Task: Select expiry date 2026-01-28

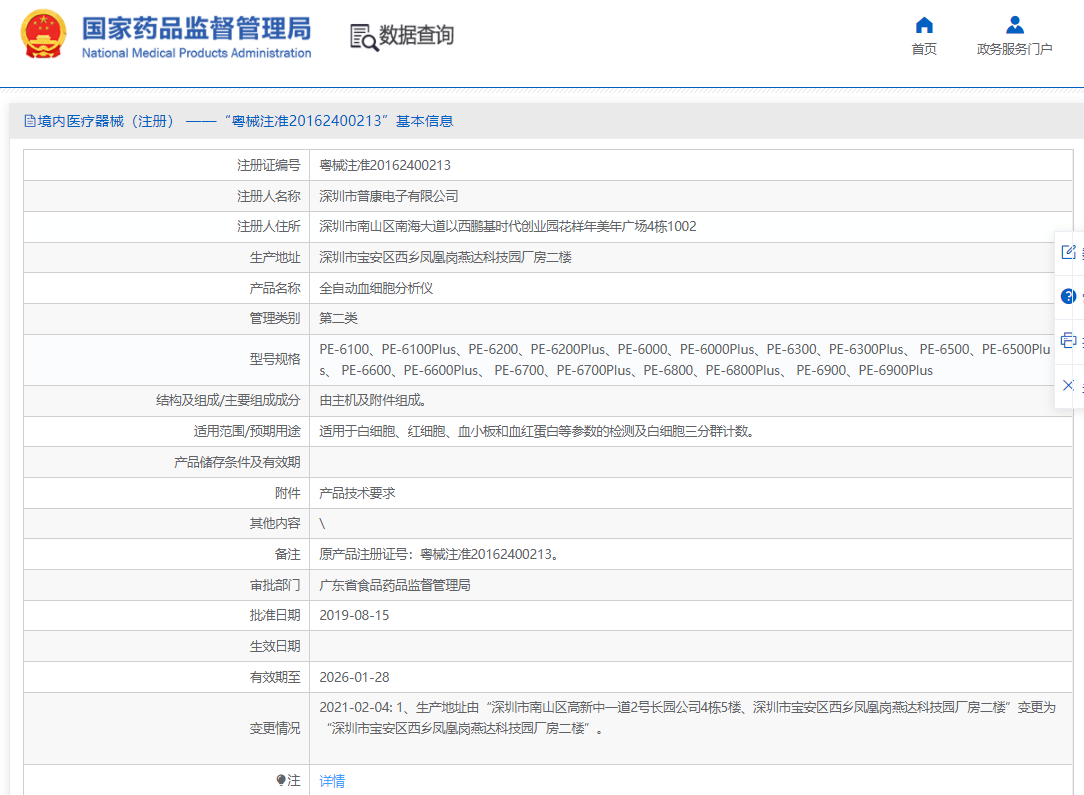Action: (x=354, y=677)
